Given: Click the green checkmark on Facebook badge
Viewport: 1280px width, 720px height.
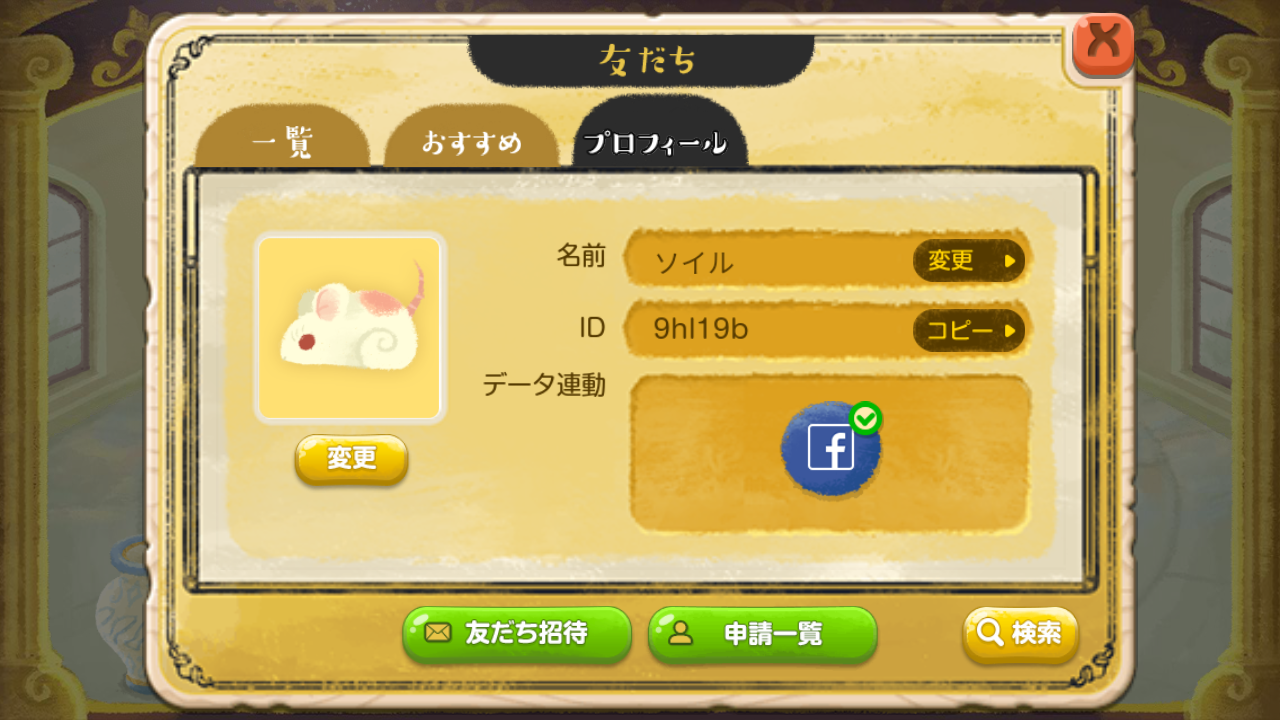Looking at the screenshot, I should point(864,418).
